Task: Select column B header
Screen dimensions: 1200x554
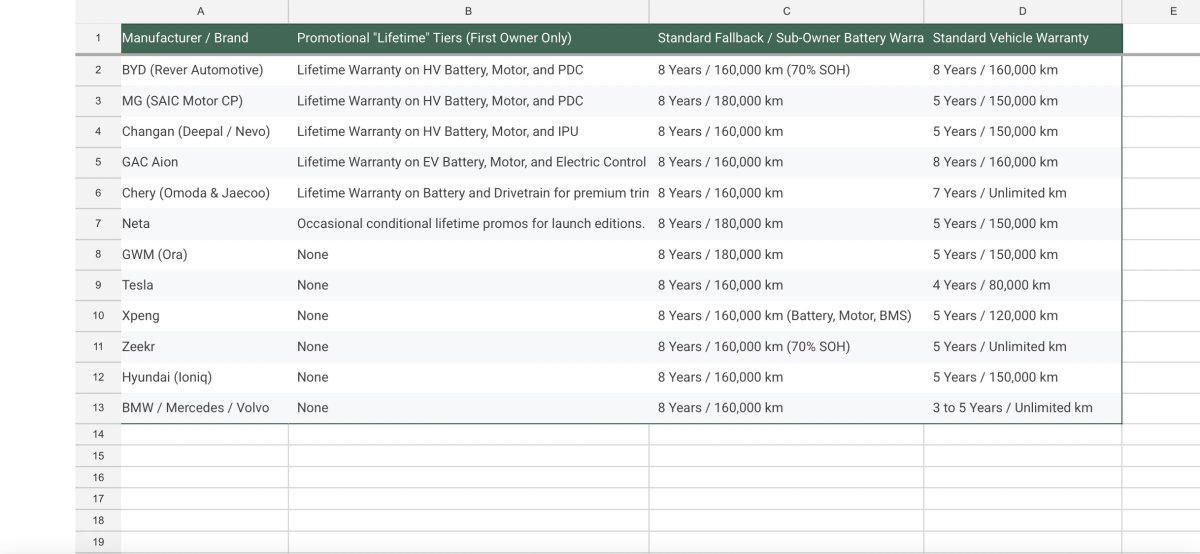Action: [468, 11]
